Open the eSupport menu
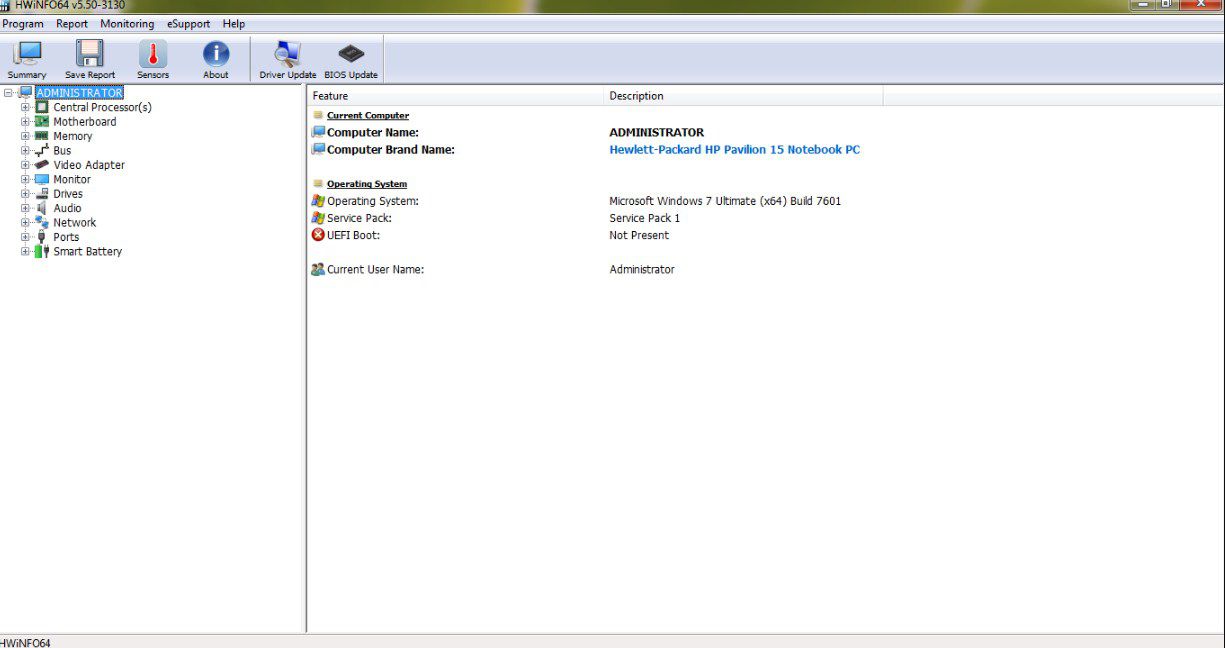 [188, 24]
